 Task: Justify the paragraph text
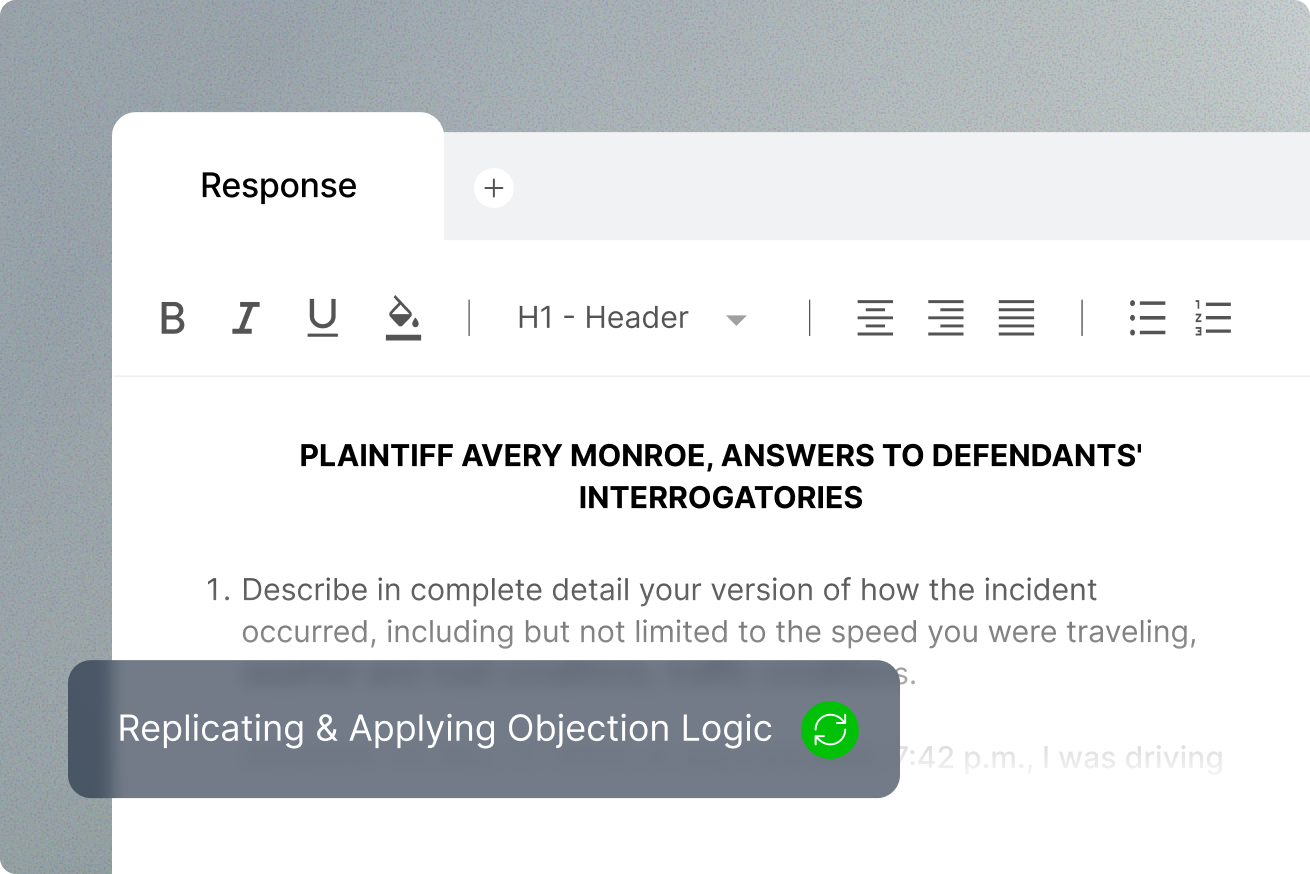pyautogui.click(x=1016, y=318)
